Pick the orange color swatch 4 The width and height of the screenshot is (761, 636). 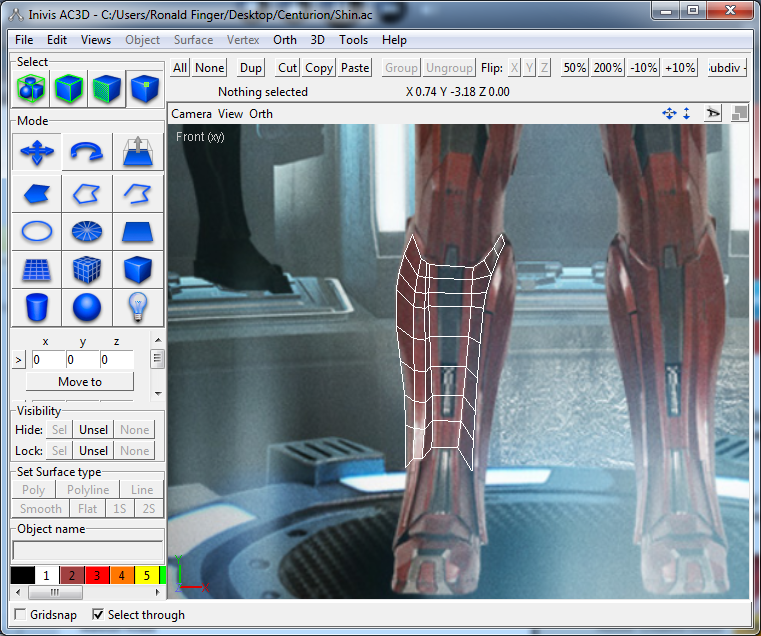click(x=121, y=575)
